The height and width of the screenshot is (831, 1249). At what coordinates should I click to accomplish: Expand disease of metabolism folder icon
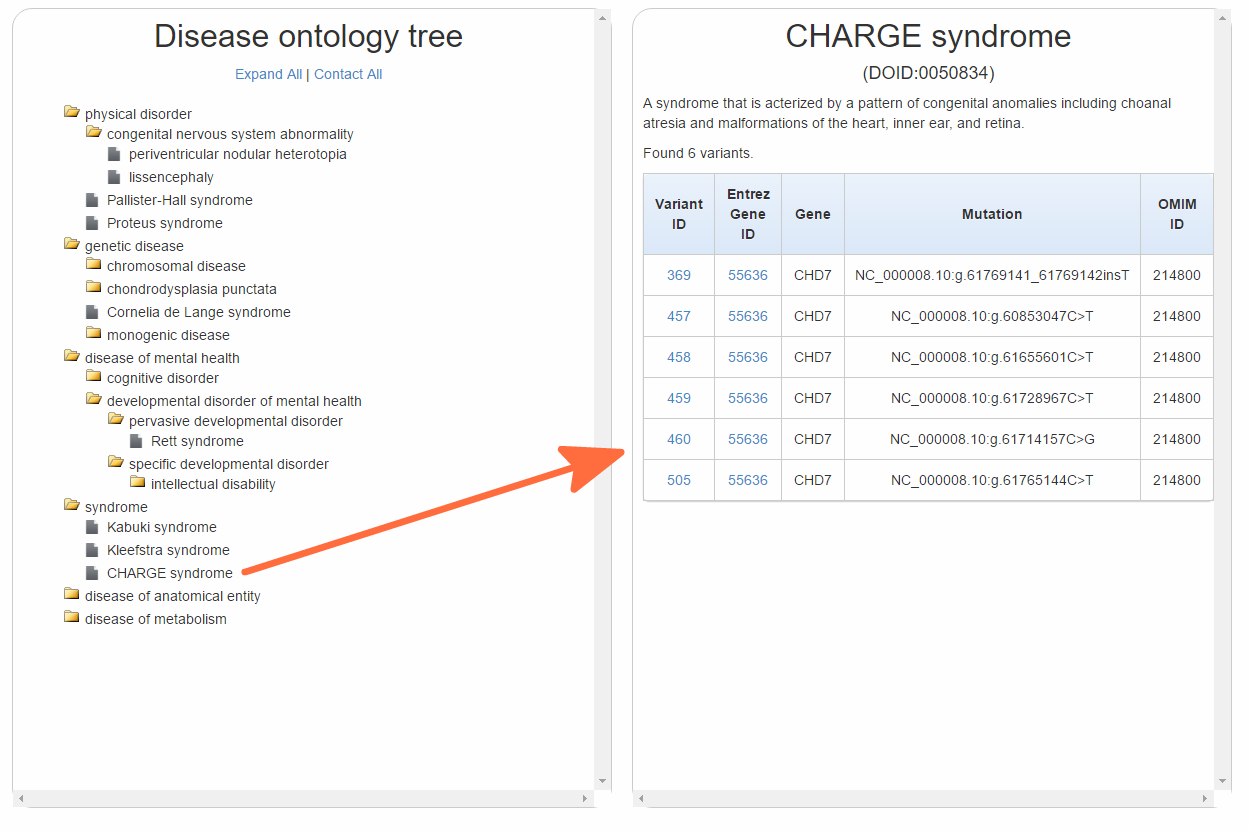coord(71,617)
